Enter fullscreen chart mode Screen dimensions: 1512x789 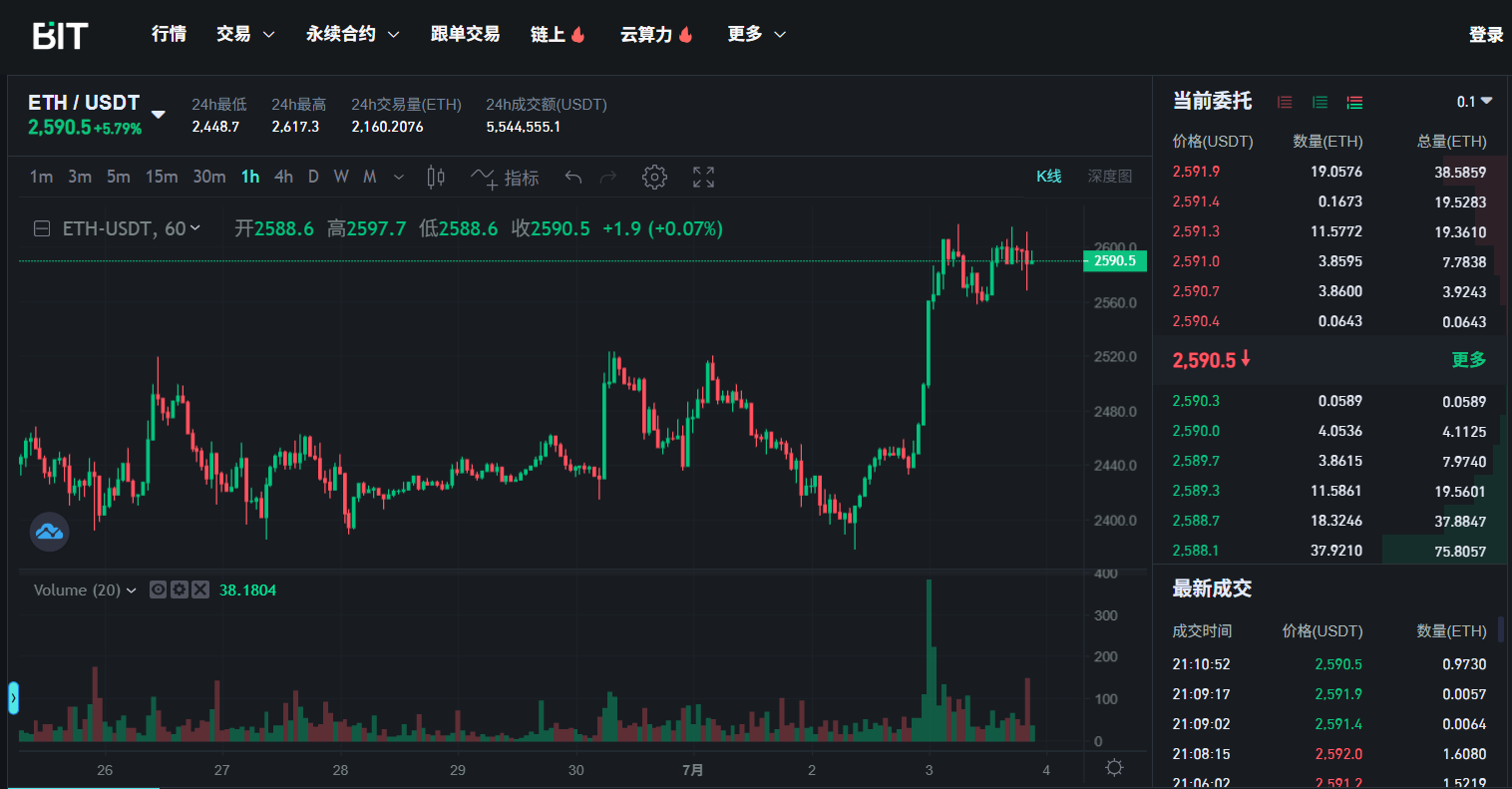703,178
